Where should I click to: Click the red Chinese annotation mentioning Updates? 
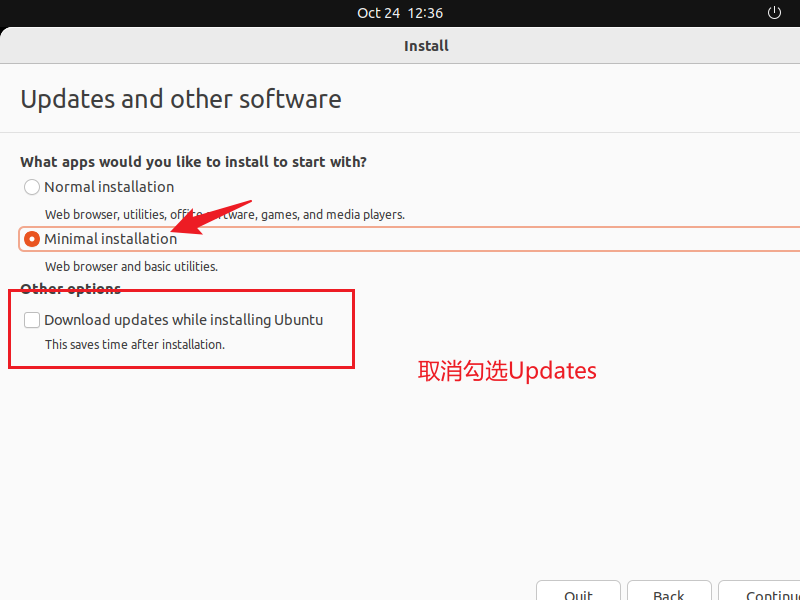507,371
